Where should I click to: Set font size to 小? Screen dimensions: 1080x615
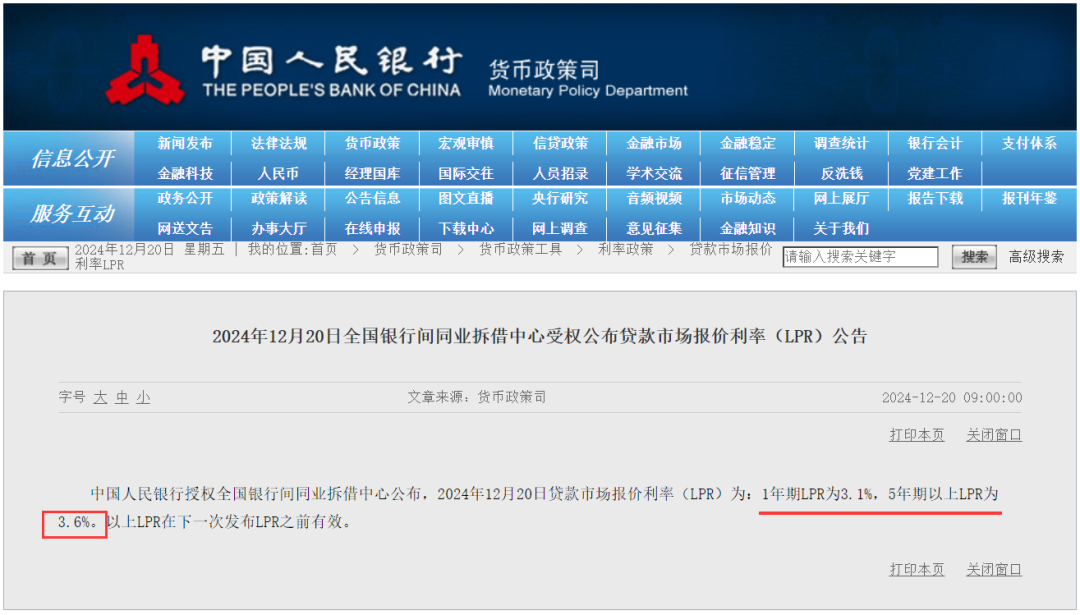pyautogui.click(x=143, y=397)
